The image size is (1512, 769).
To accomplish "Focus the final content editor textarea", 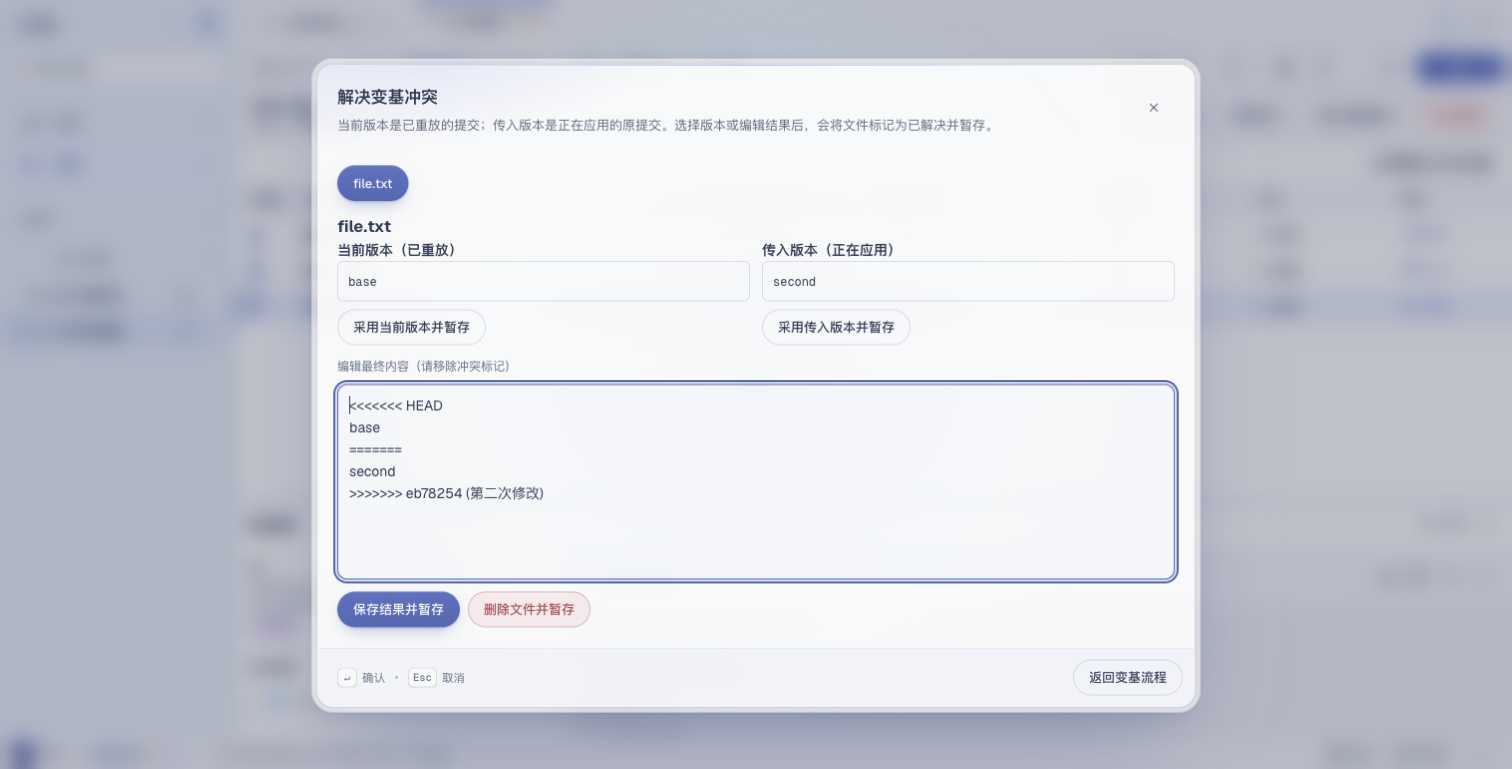I will 756,481.
